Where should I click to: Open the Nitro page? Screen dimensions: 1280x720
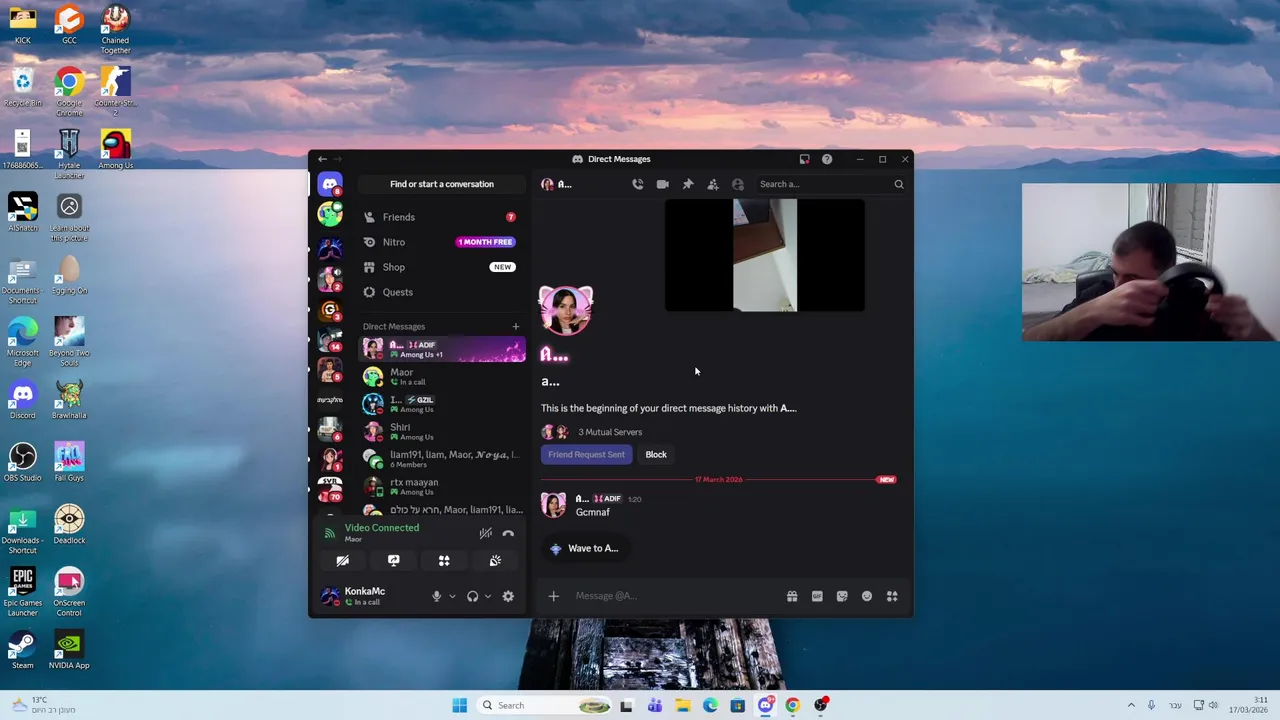tap(442, 242)
